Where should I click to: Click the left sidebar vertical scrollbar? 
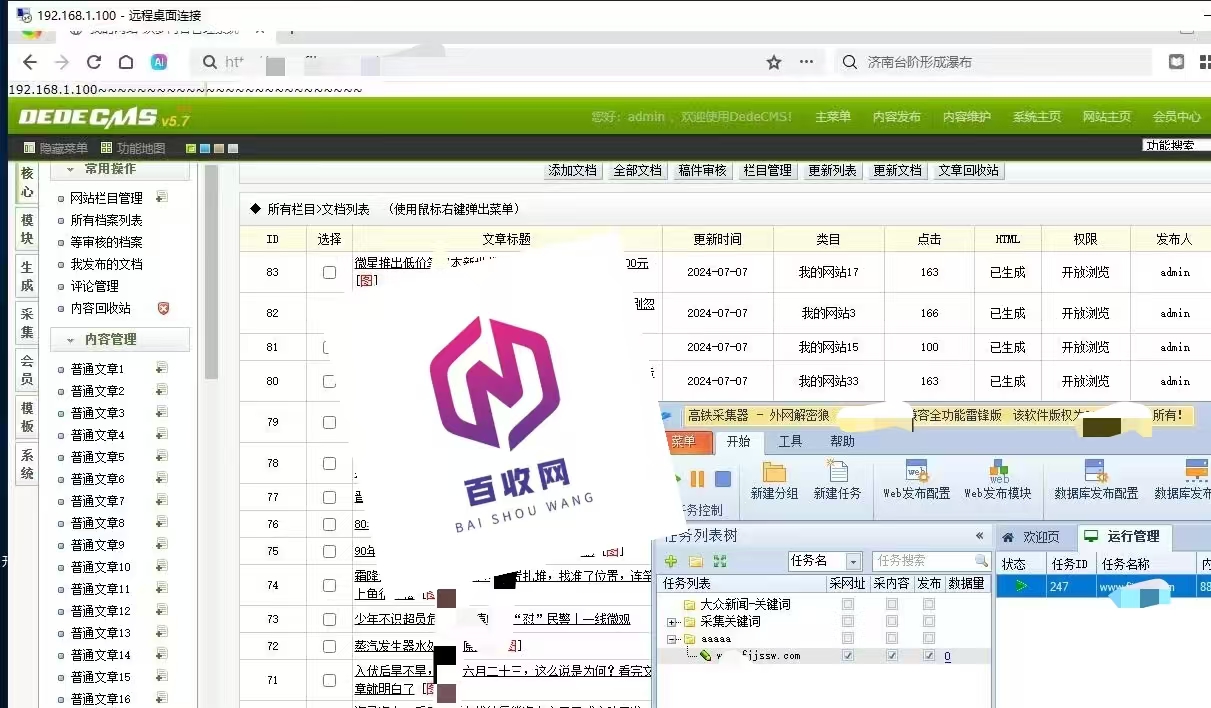coord(211,272)
